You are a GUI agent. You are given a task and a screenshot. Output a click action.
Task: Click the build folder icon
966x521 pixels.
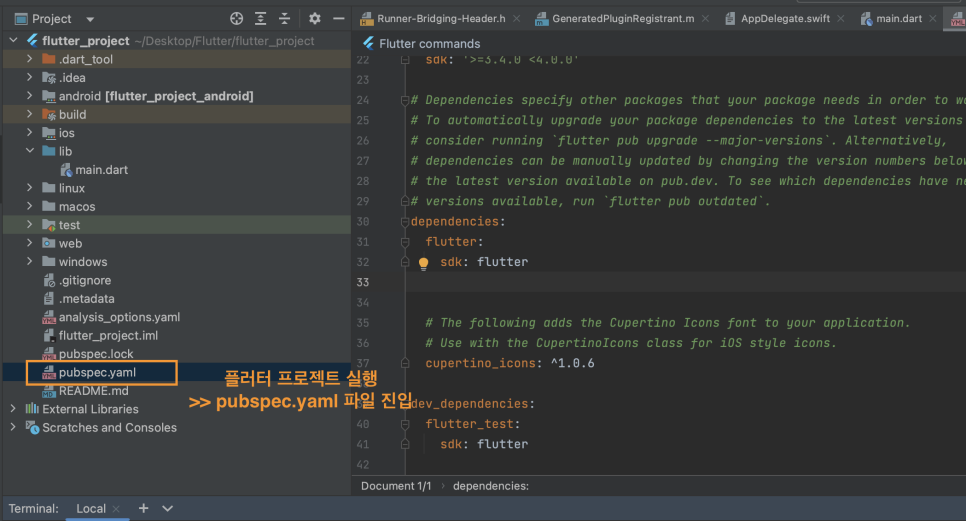point(49,115)
